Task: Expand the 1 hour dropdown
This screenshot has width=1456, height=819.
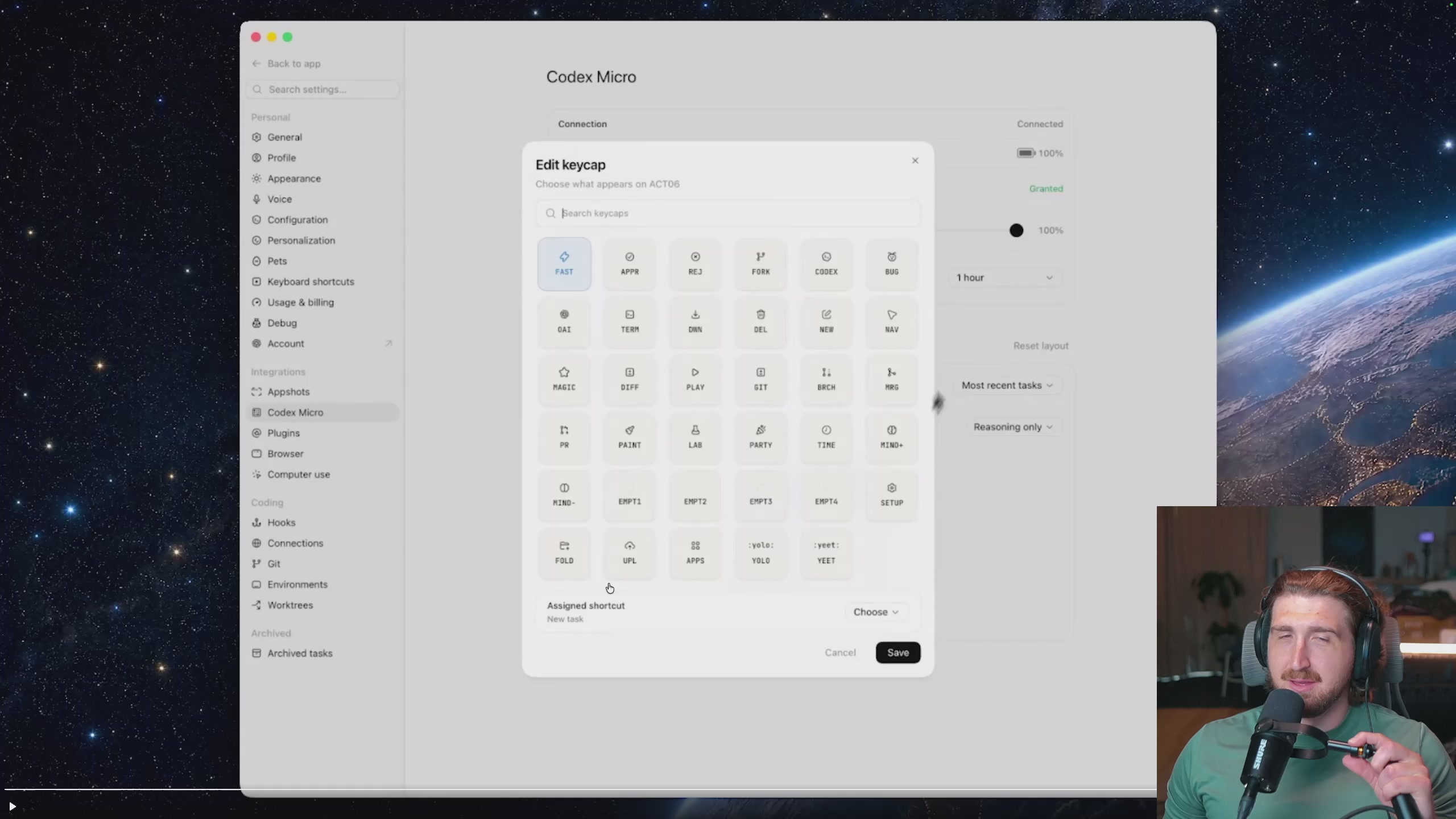Action: (1004, 278)
